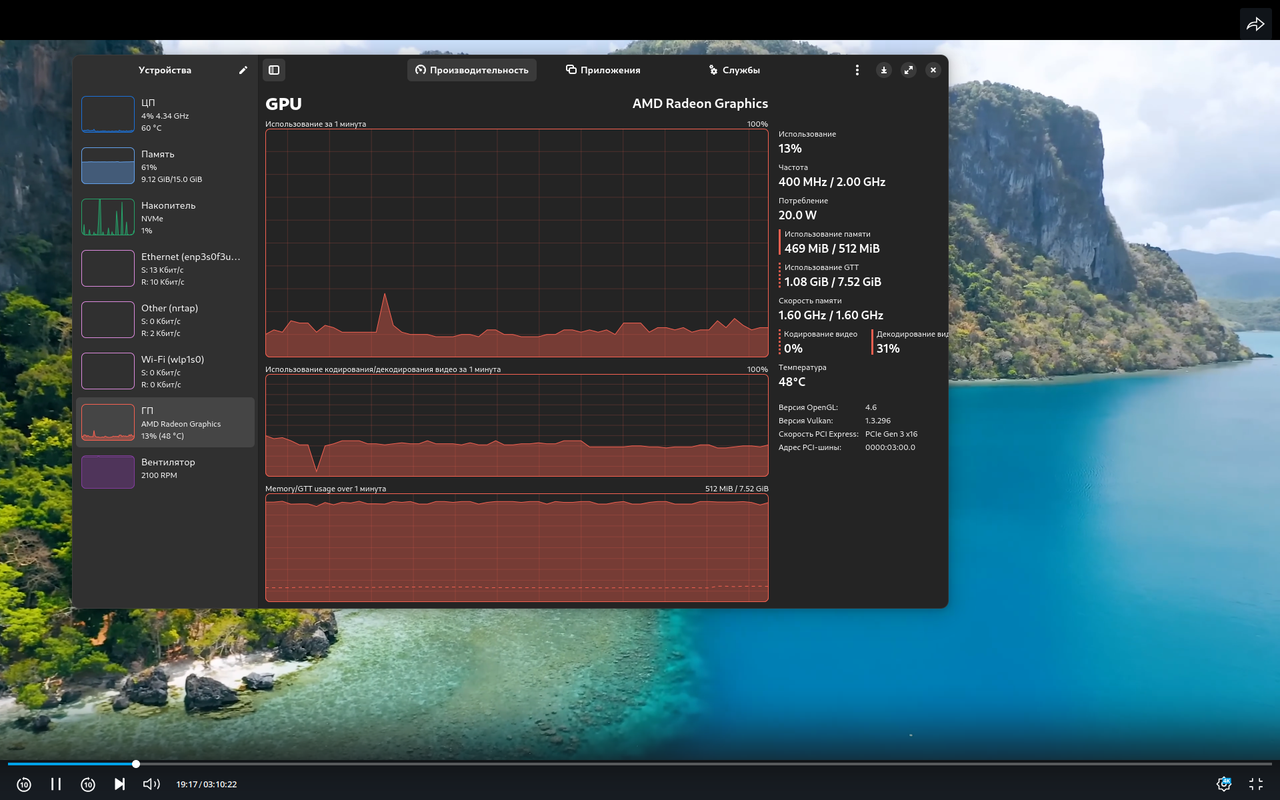The image size is (1280, 800).
Task: Click the share arrow icon in video player
Action: (1255, 24)
